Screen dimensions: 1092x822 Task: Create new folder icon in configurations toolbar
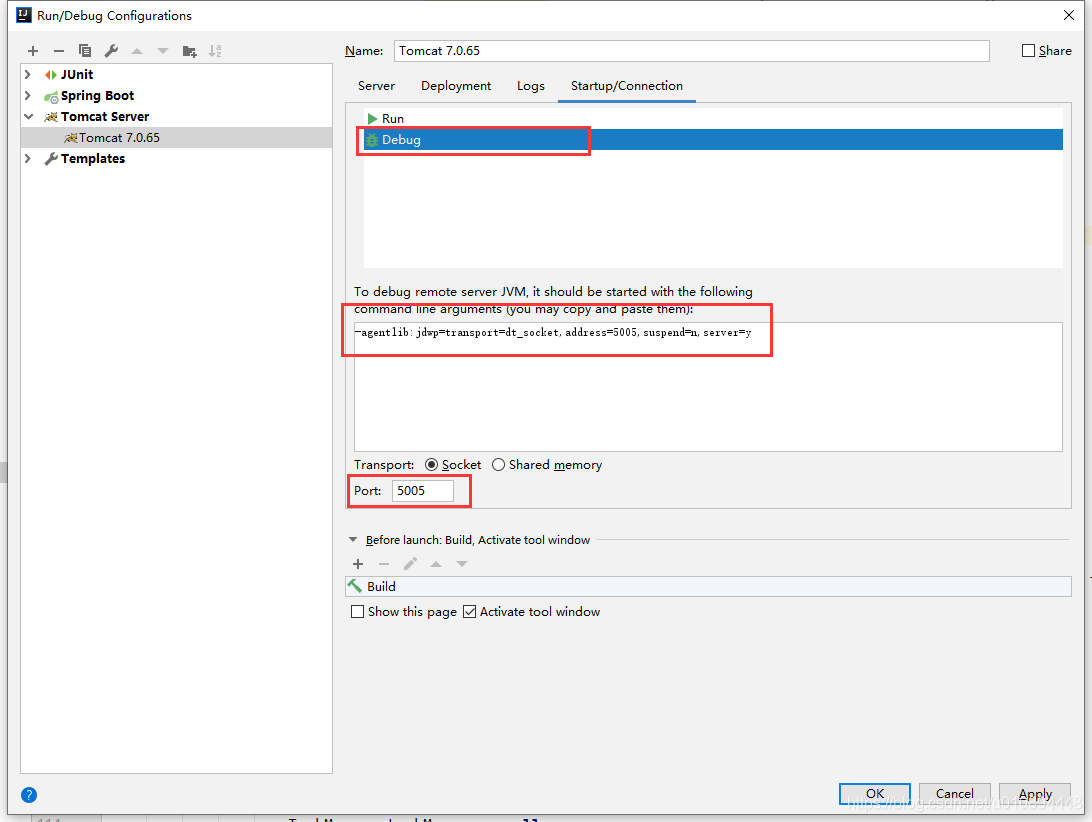click(189, 51)
